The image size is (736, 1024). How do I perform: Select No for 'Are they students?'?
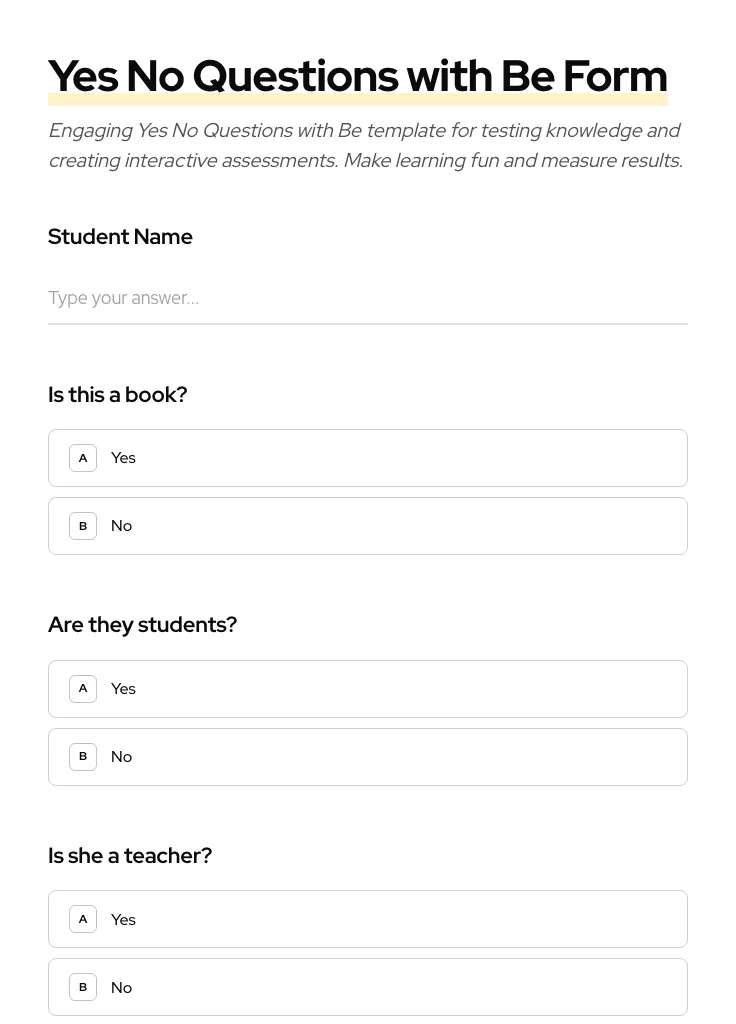coord(368,756)
